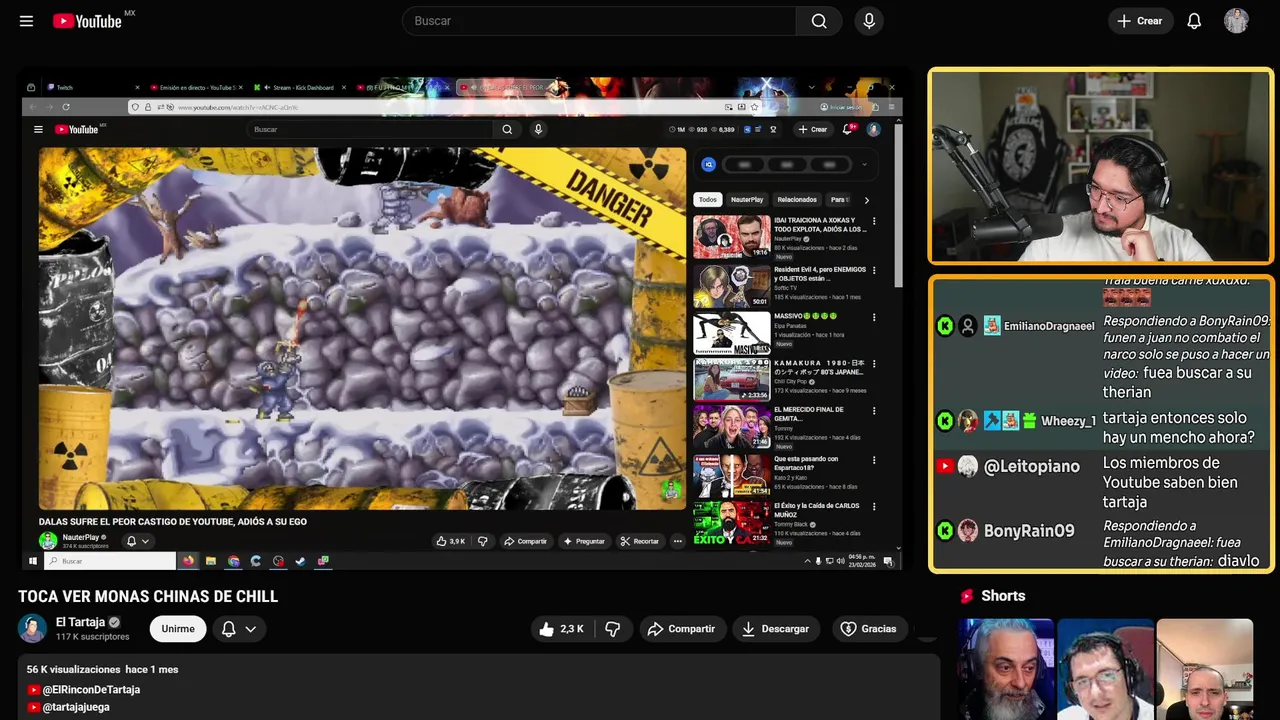Open the Crear menu in the top bar
The height and width of the screenshot is (720, 1280).
click(1139, 21)
